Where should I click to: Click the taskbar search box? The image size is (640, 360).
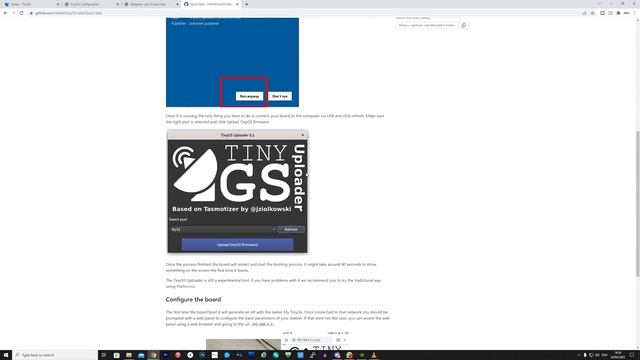tap(55, 355)
